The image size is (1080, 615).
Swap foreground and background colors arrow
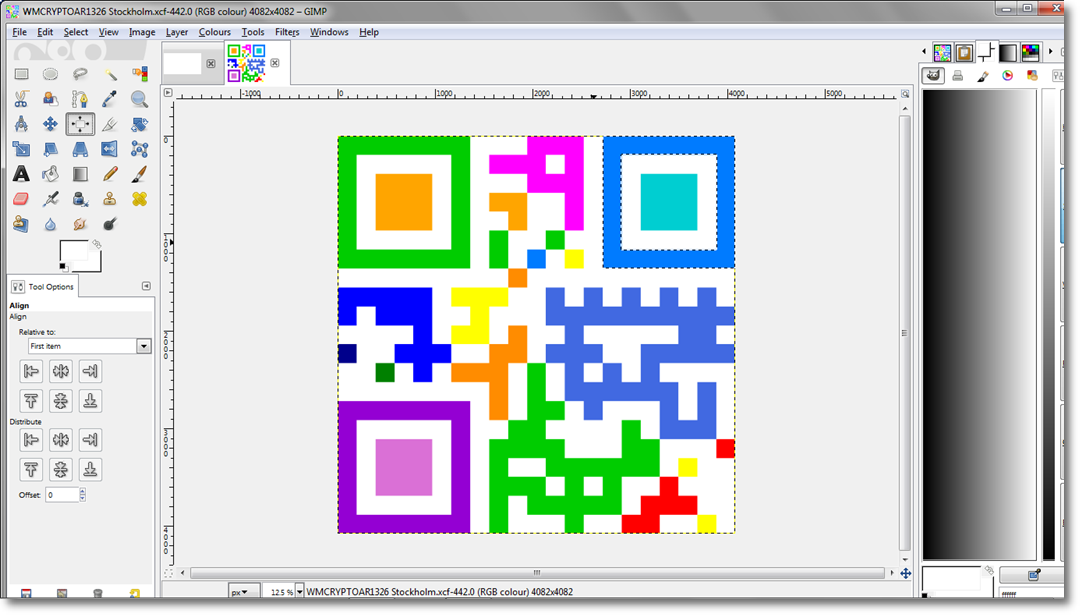(97, 244)
